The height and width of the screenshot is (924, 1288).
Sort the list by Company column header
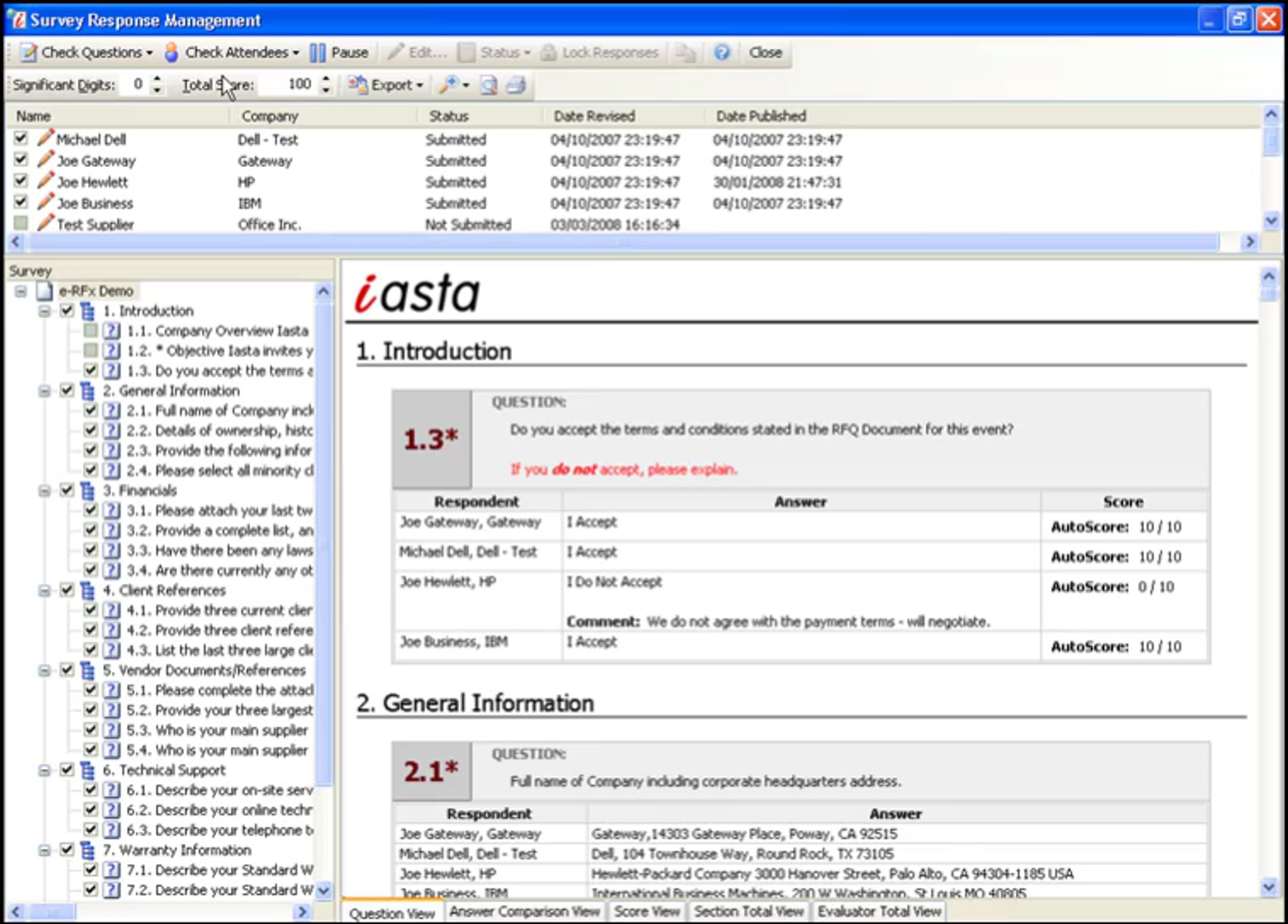tap(270, 116)
